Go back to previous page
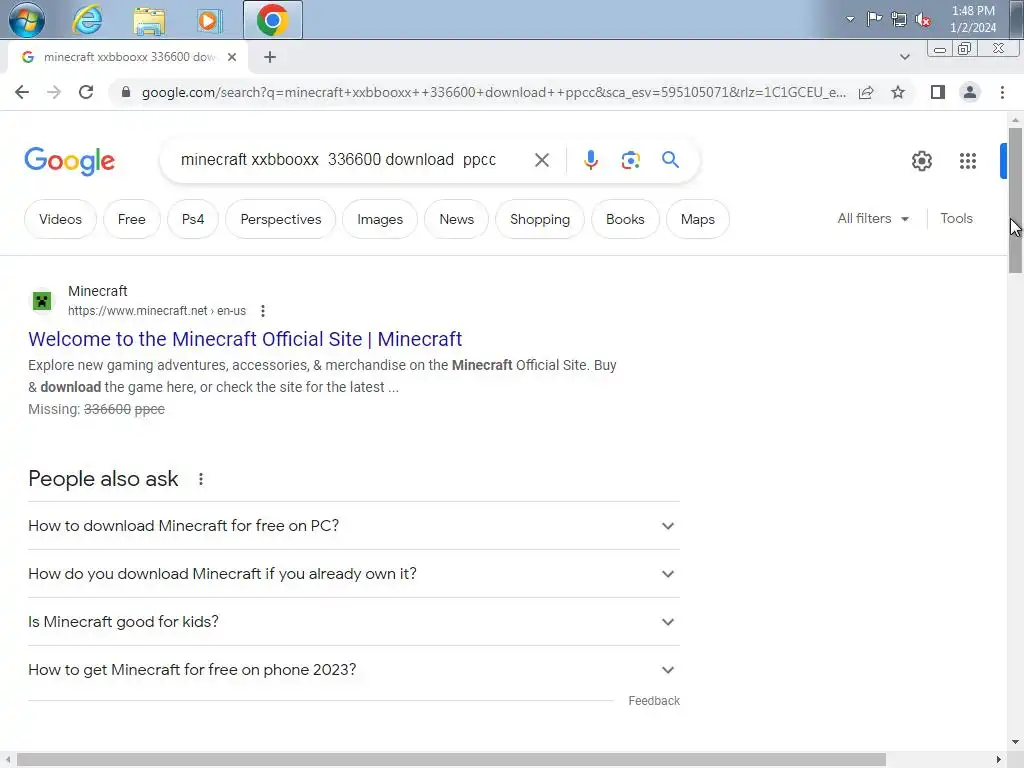 tap(22, 92)
